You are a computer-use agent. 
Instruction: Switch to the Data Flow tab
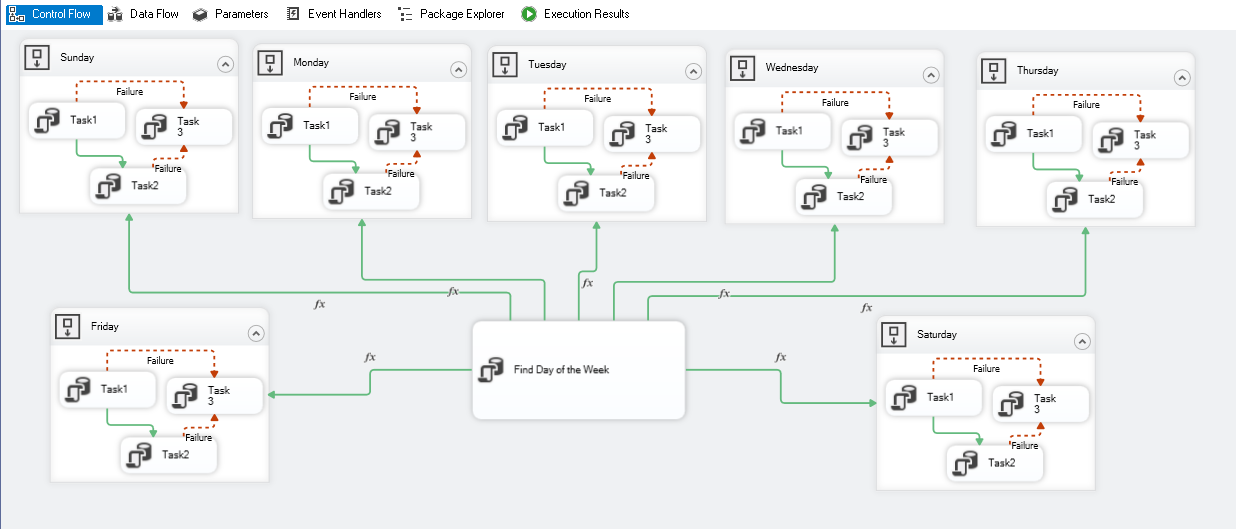coord(143,14)
